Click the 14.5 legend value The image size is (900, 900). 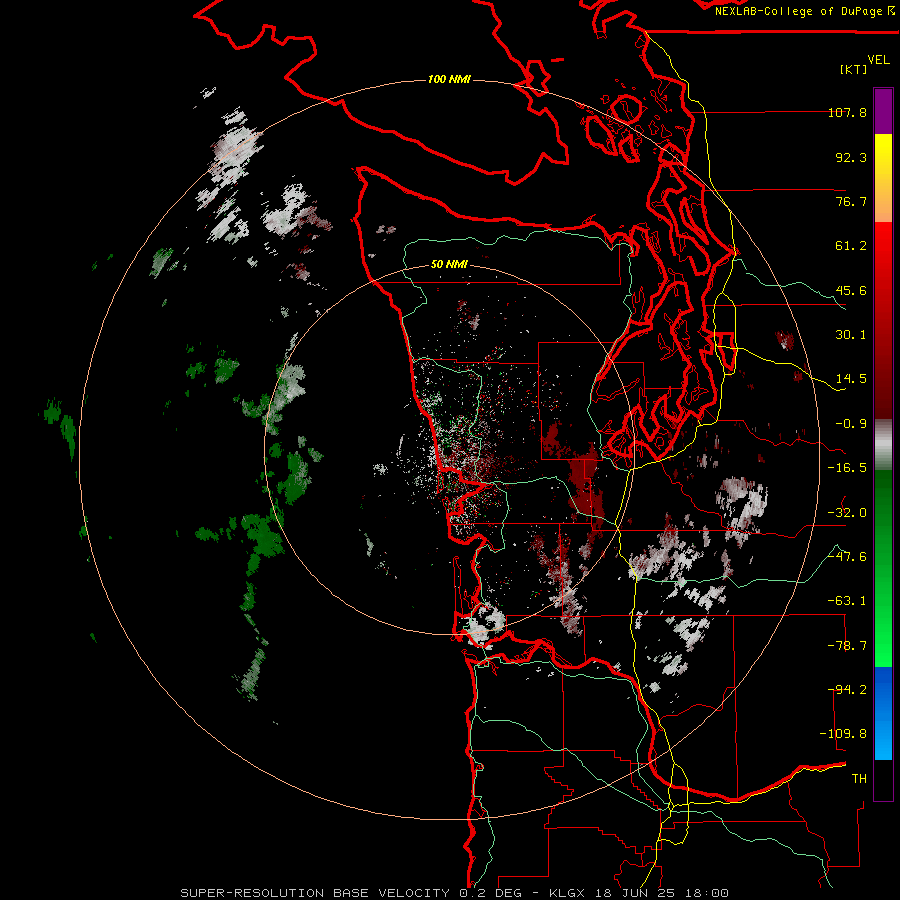[851, 379]
